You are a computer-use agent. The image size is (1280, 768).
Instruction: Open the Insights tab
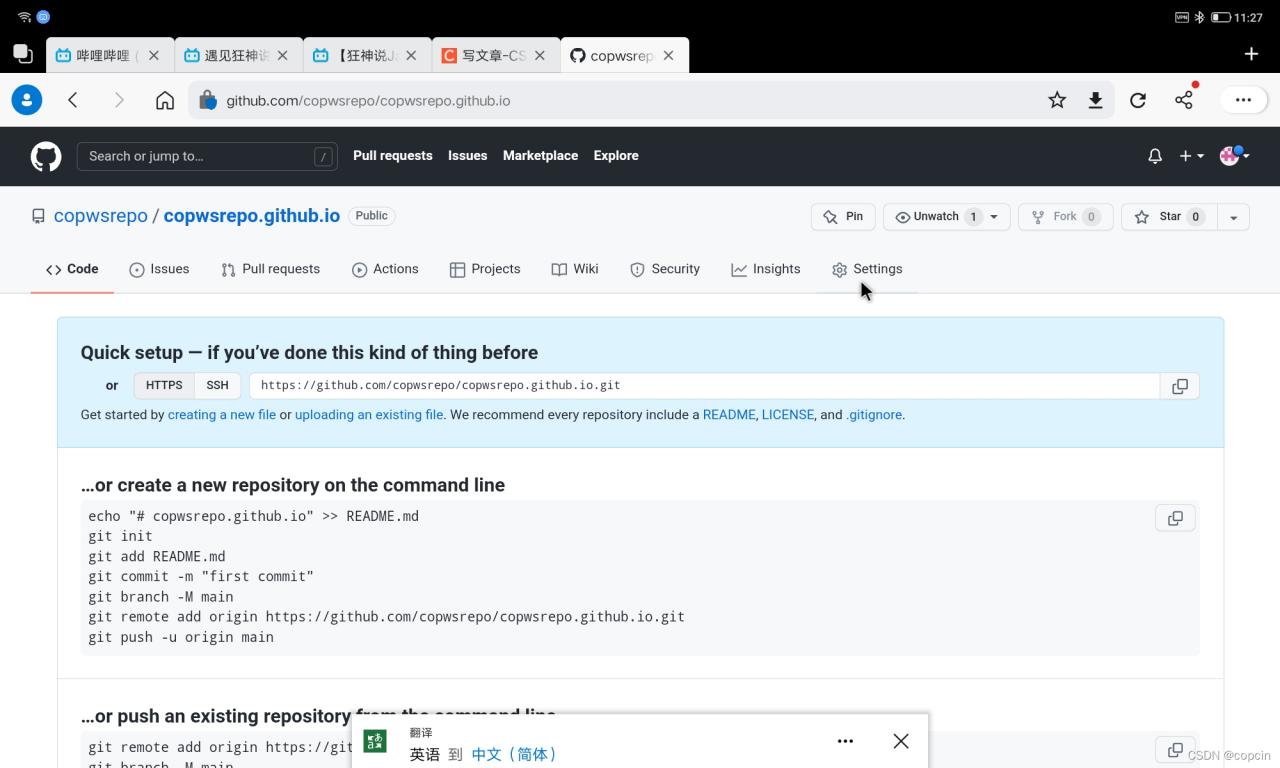pyautogui.click(x=766, y=269)
